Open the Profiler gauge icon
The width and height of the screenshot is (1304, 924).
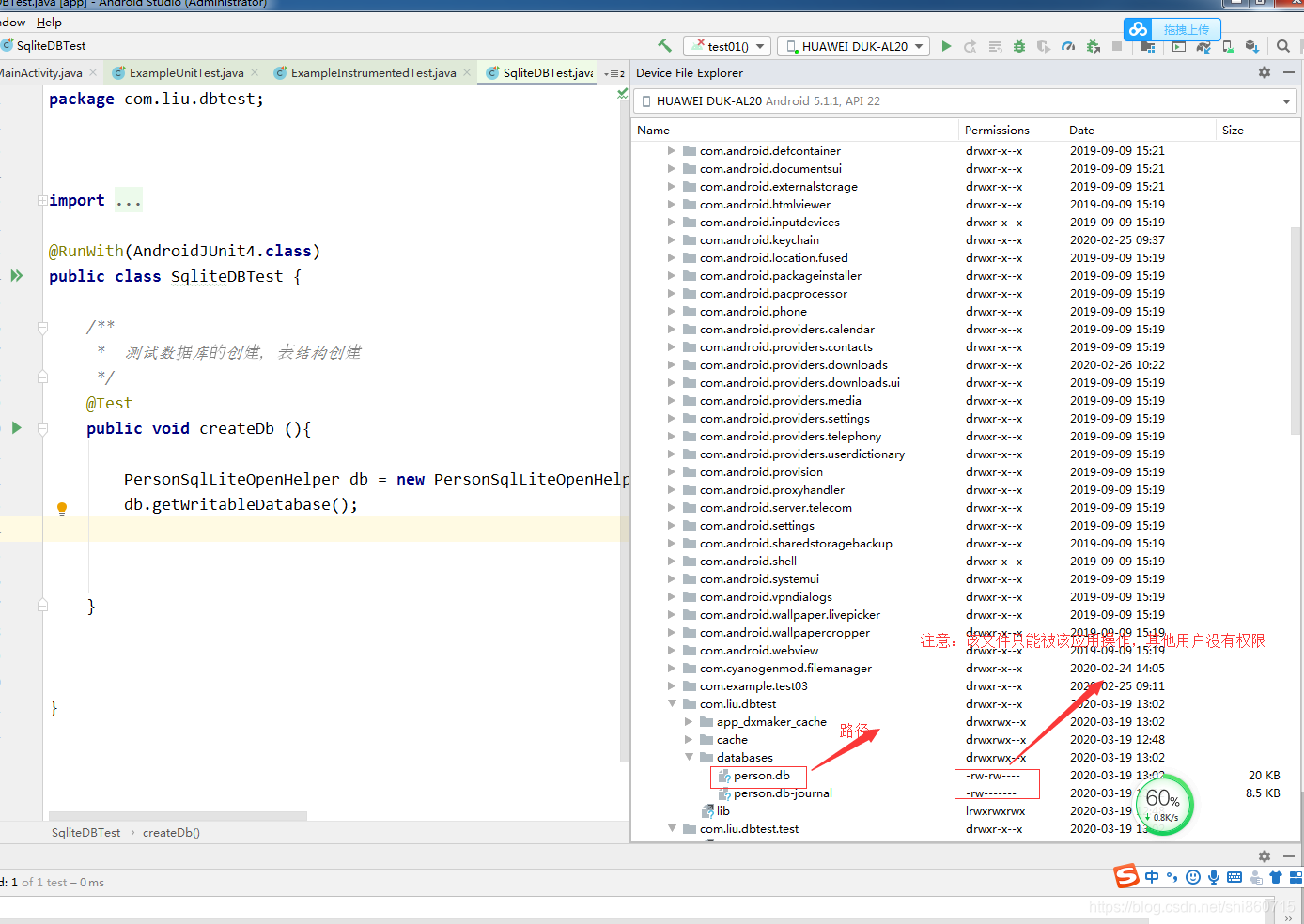(x=1068, y=46)
